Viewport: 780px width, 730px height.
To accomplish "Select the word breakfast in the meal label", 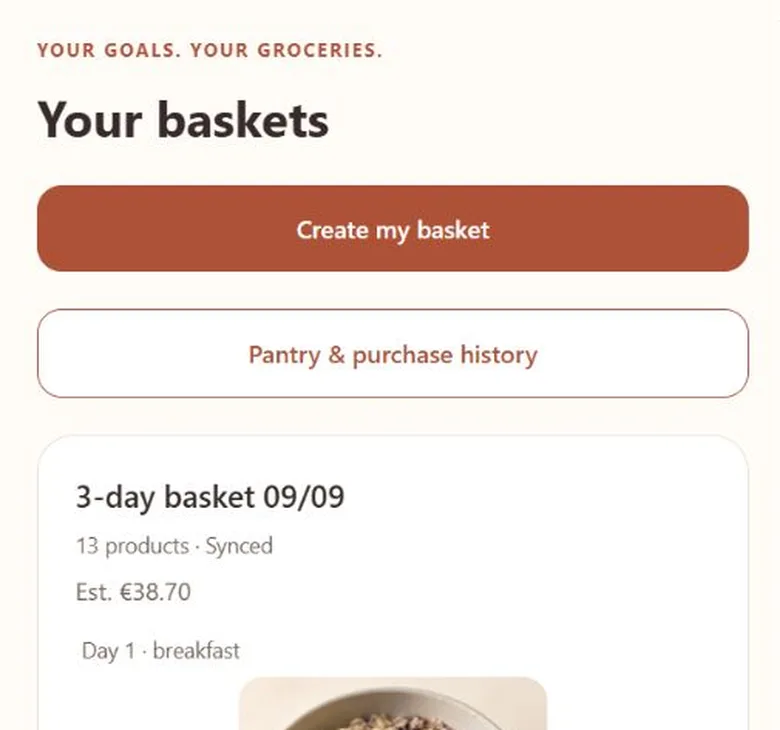I will [x=196, y=651].
